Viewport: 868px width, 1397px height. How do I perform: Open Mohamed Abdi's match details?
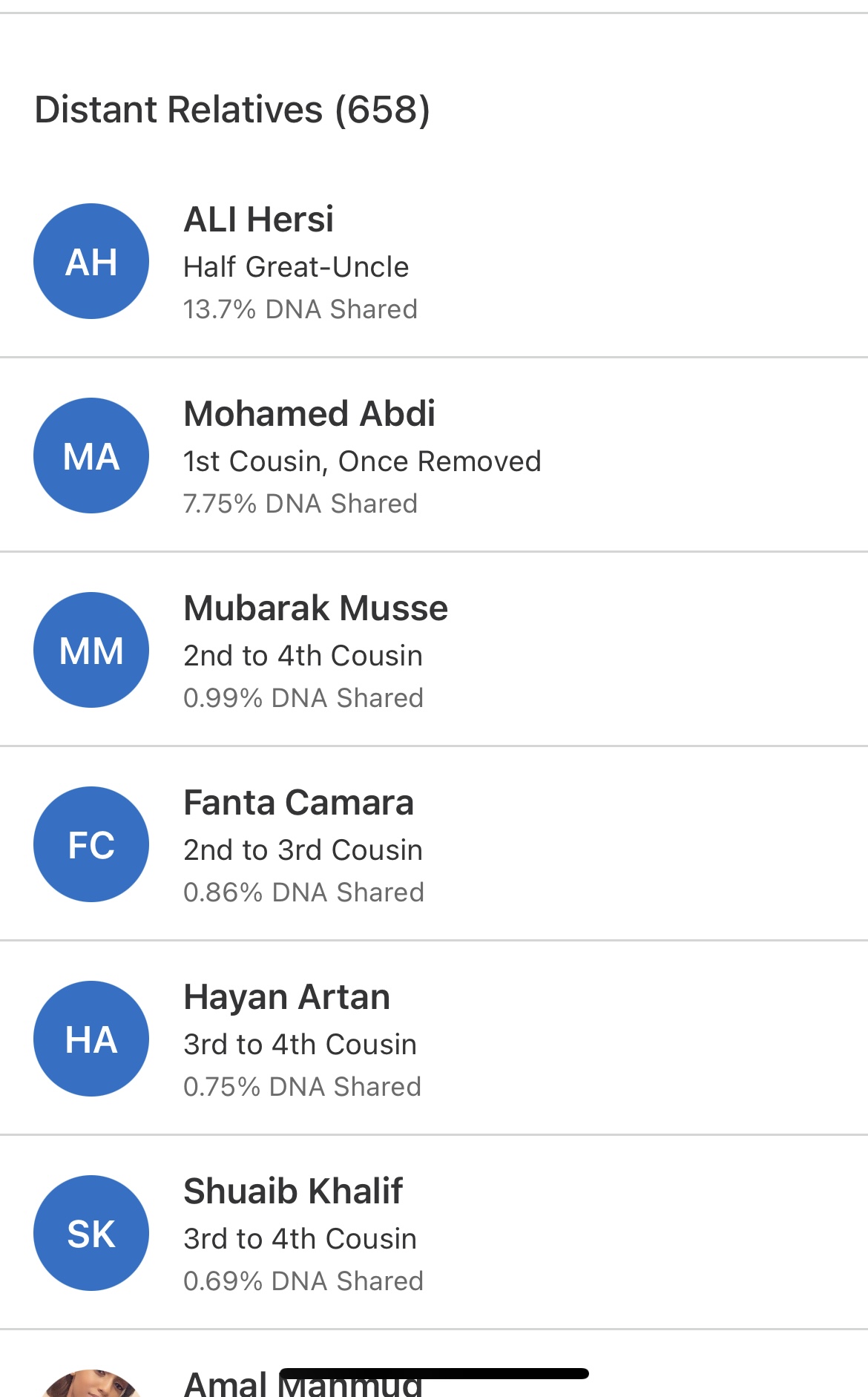[309, 414]
